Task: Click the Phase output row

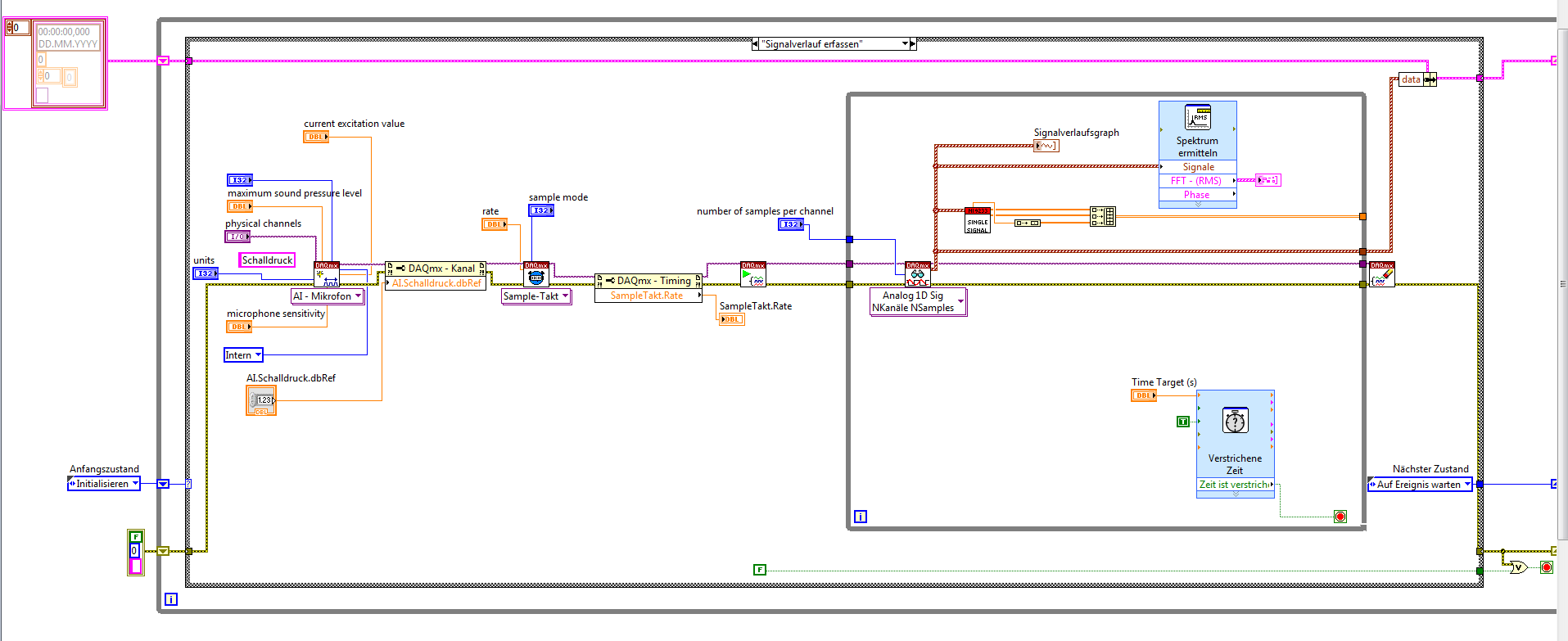Action: coord(1198,195)
